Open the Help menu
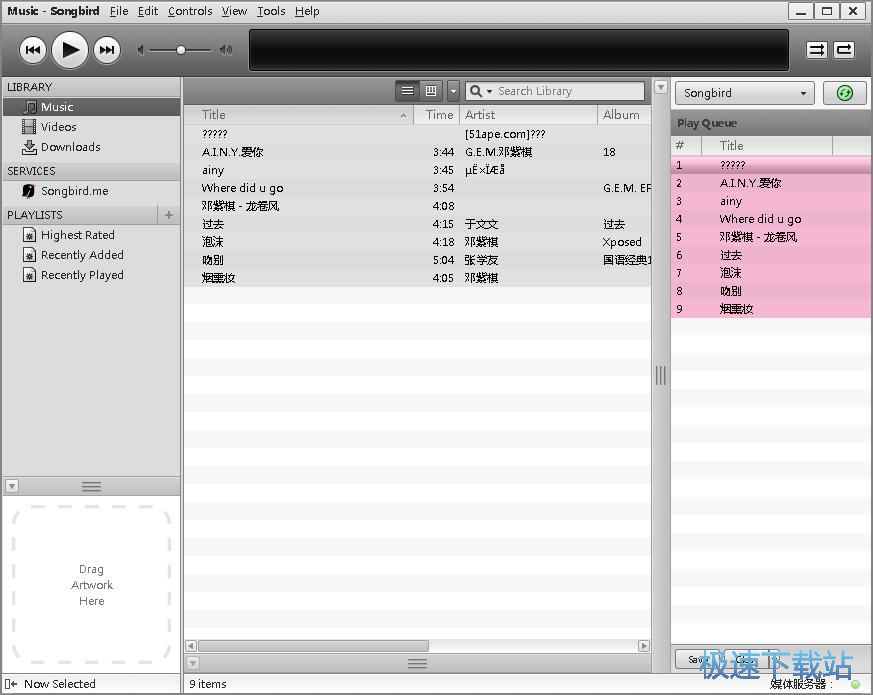Viewport: 873px width, 695px height. 307,11
